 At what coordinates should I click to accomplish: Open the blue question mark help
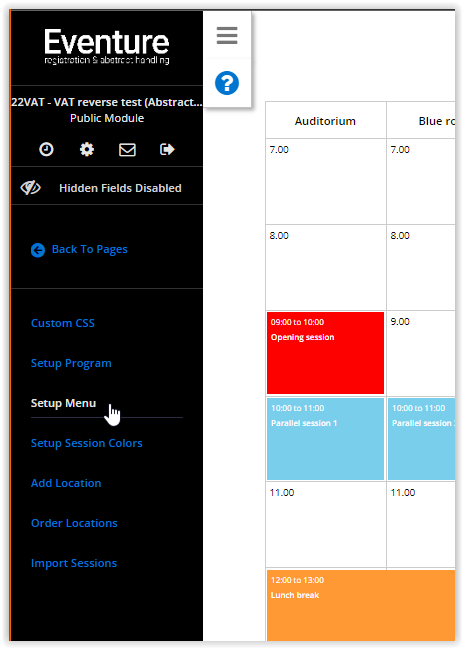point(227,83)
